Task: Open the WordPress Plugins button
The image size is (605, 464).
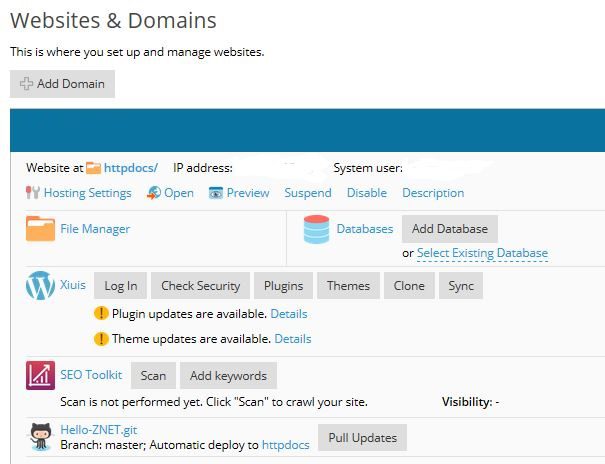Action: click(283, 285)
